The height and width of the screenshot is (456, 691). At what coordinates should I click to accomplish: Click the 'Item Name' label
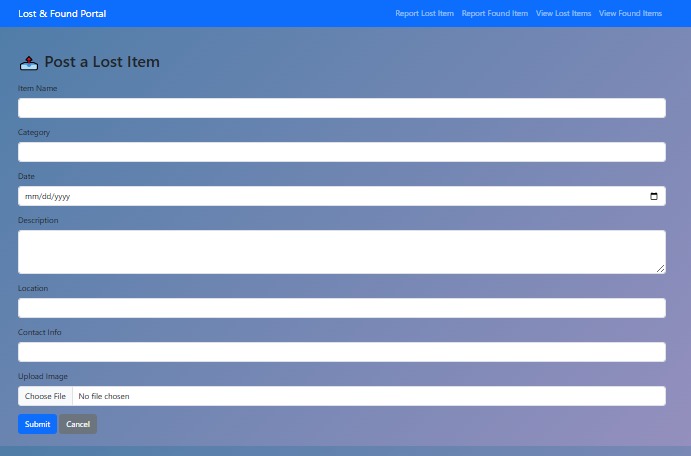click(x=37, y=88)
